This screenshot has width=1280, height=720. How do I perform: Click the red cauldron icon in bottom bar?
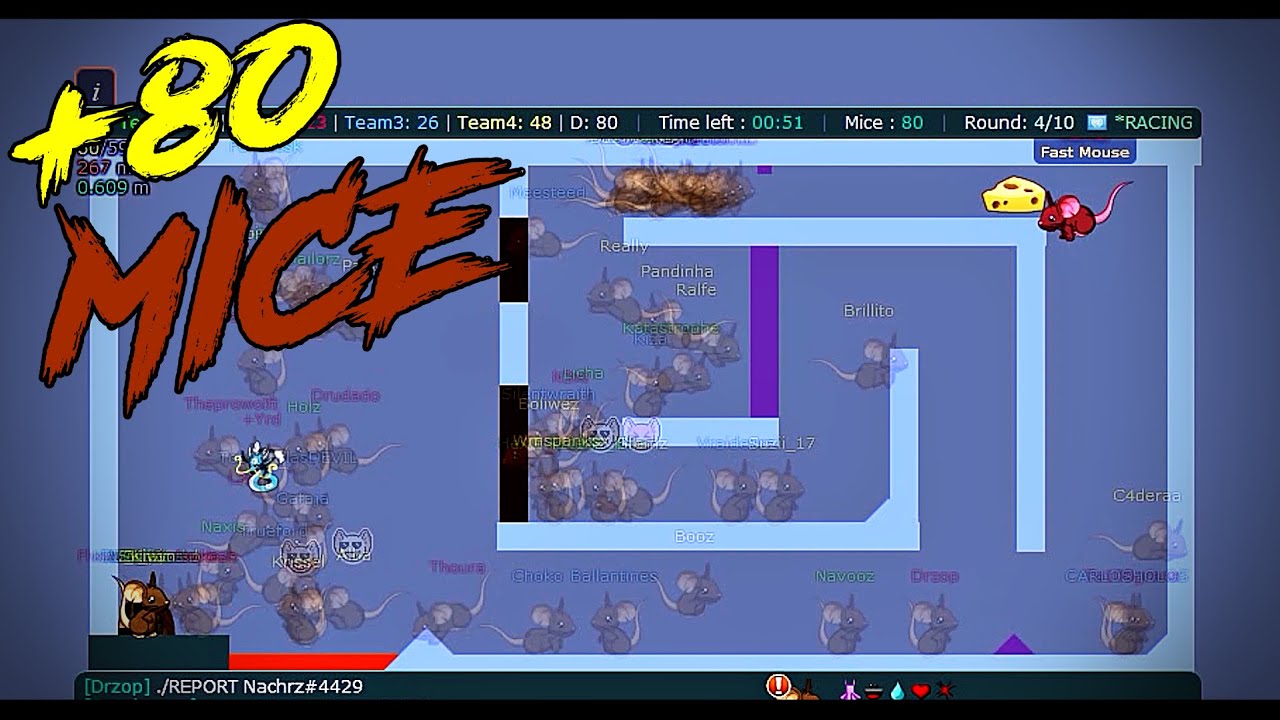(x=873, y=690)
